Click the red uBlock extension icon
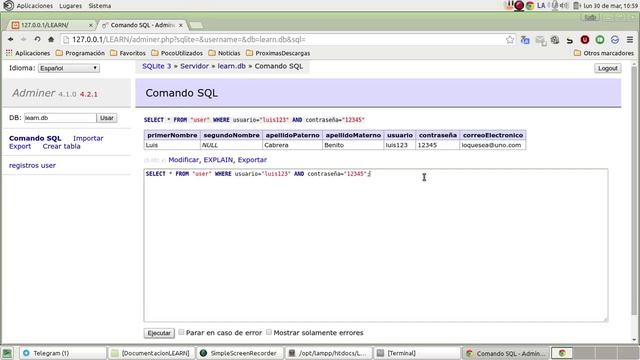 tap(584, 40)
